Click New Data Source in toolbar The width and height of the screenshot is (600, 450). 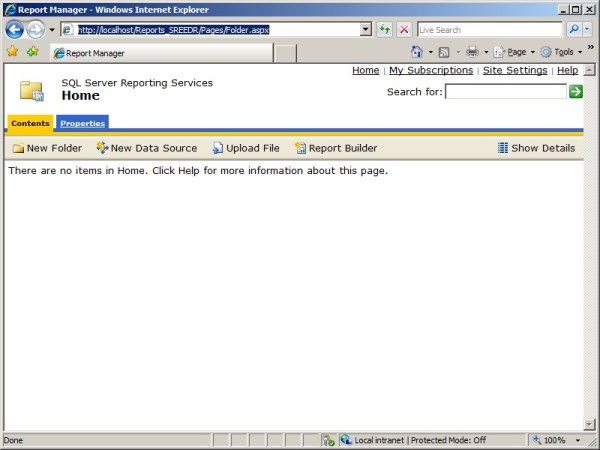point(147,148)
